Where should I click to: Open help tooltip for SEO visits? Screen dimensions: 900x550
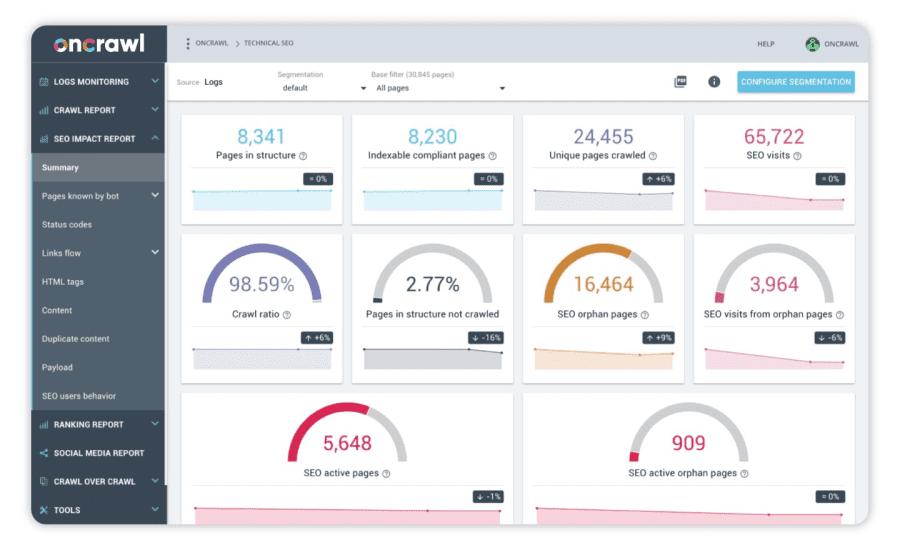coord(797,156)
